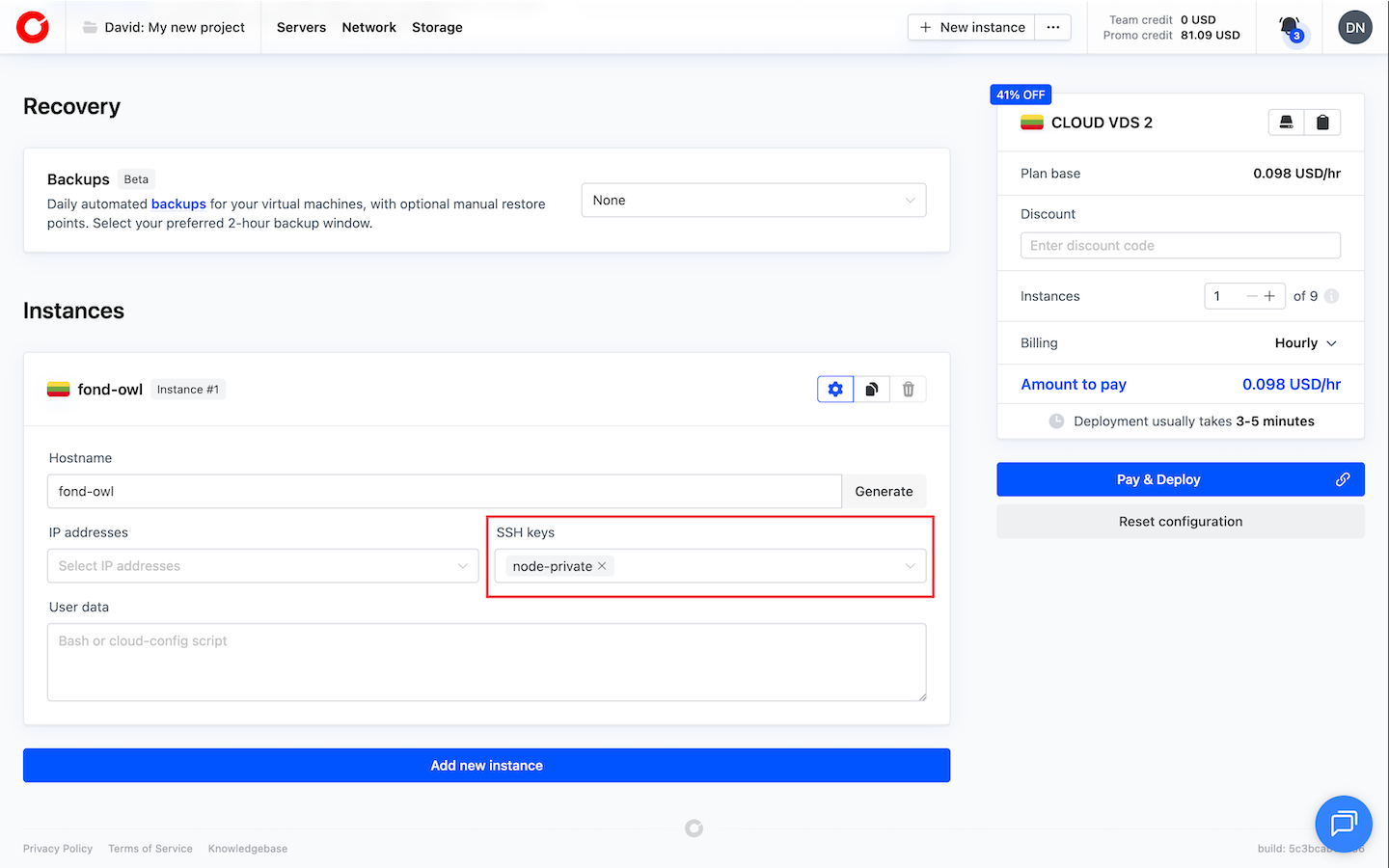Open the live chat widget
1389x868 pixels.
(1343, 824)
